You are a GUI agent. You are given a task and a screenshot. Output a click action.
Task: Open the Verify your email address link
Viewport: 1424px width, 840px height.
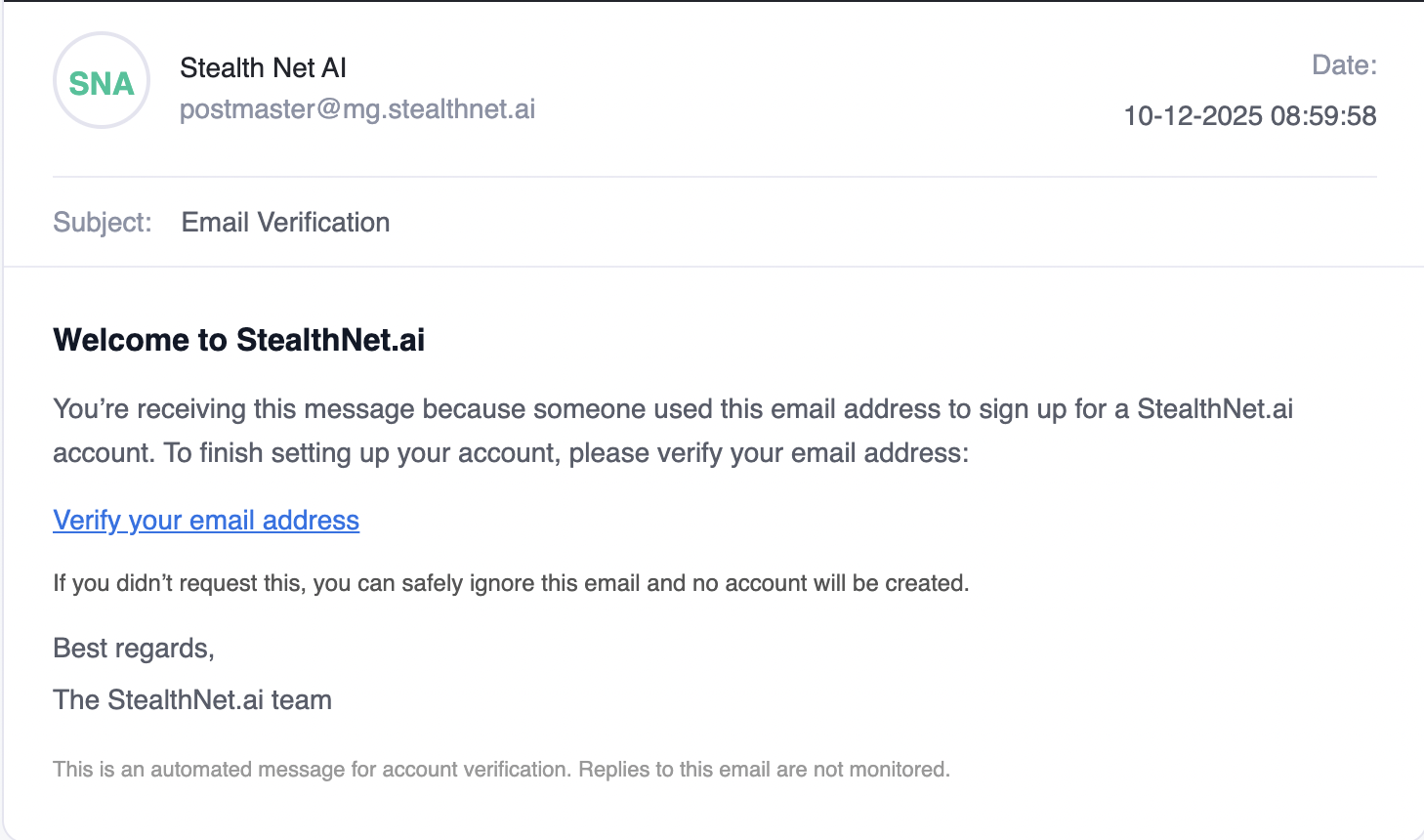point(206,521)
